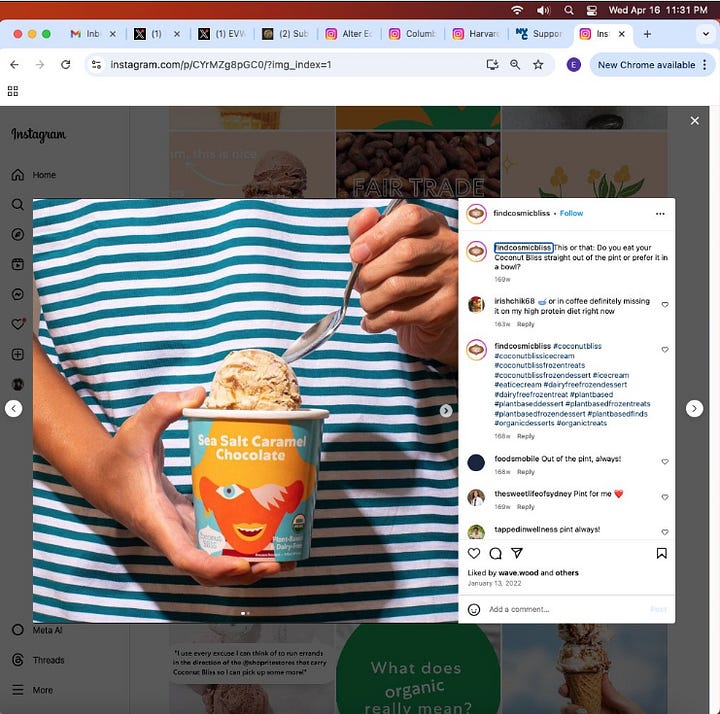
Task: Go to next post with right arrow
Action: point(694,409)
